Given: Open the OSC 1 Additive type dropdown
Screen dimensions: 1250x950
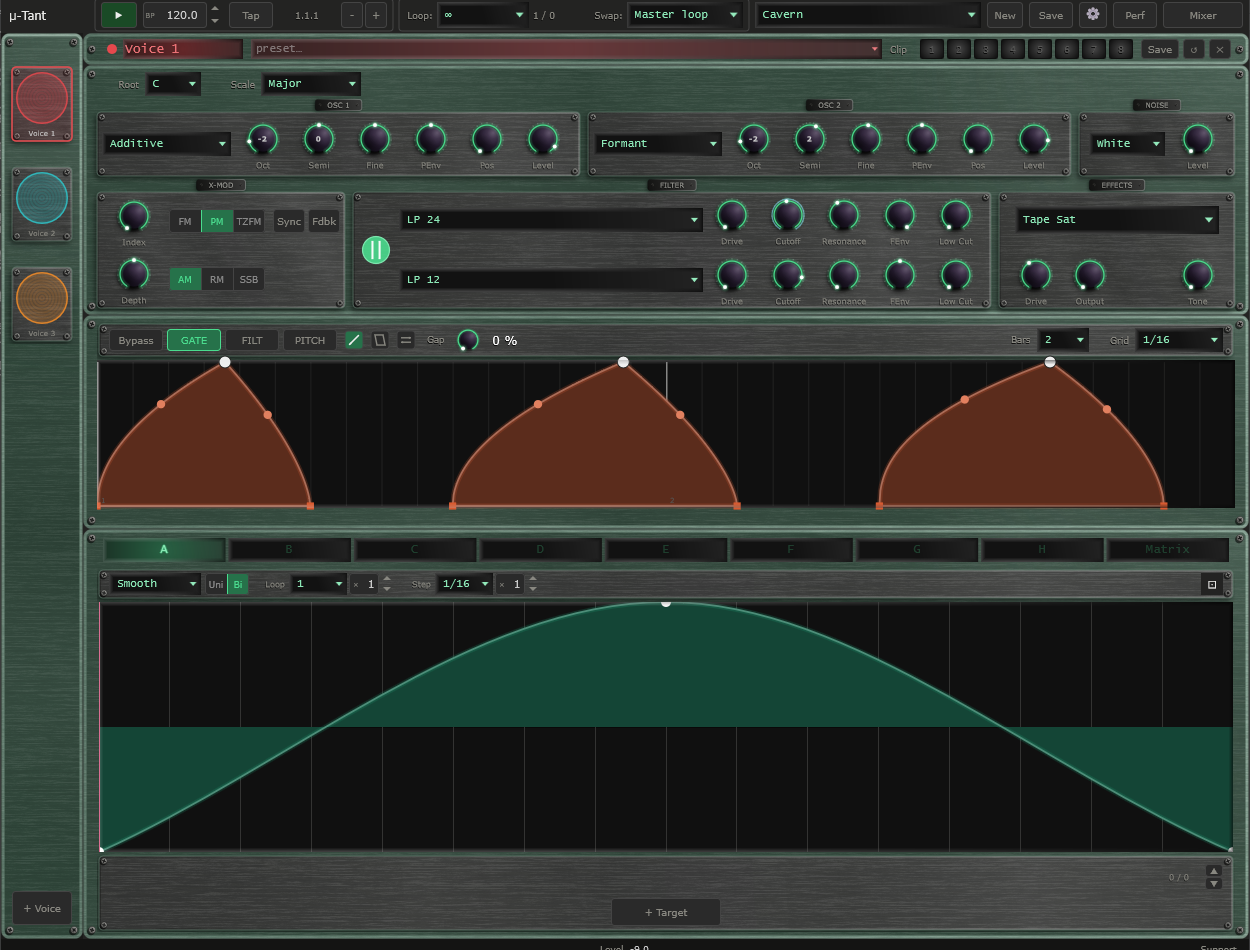Looking at the screenshot, I should coord(167,143).
